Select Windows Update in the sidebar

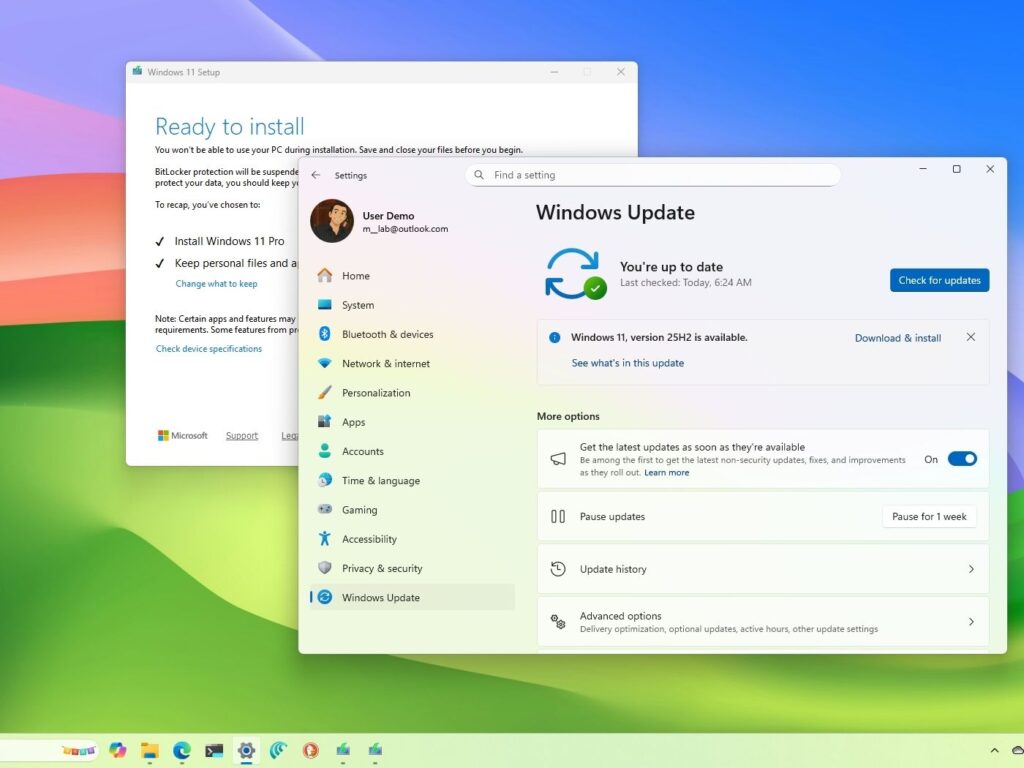click(x=380, y=597)
